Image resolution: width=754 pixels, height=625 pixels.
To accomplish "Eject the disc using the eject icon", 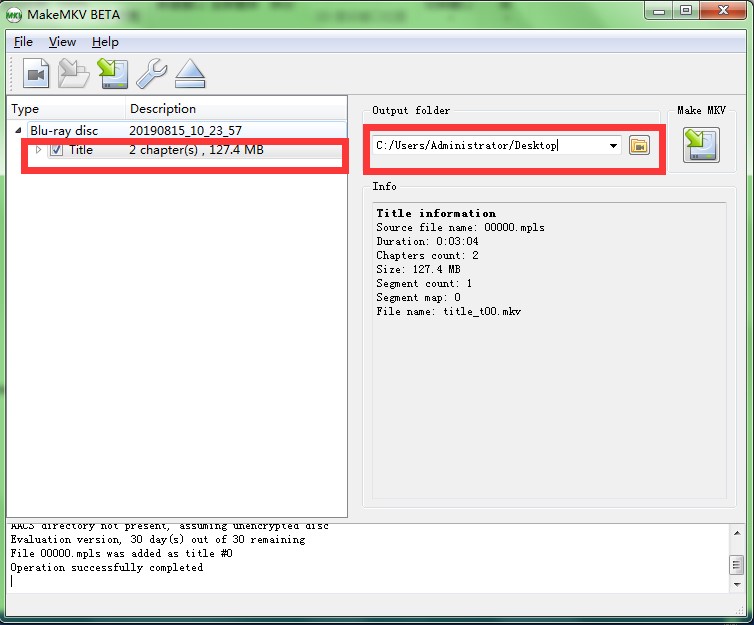I will (190, 74).
